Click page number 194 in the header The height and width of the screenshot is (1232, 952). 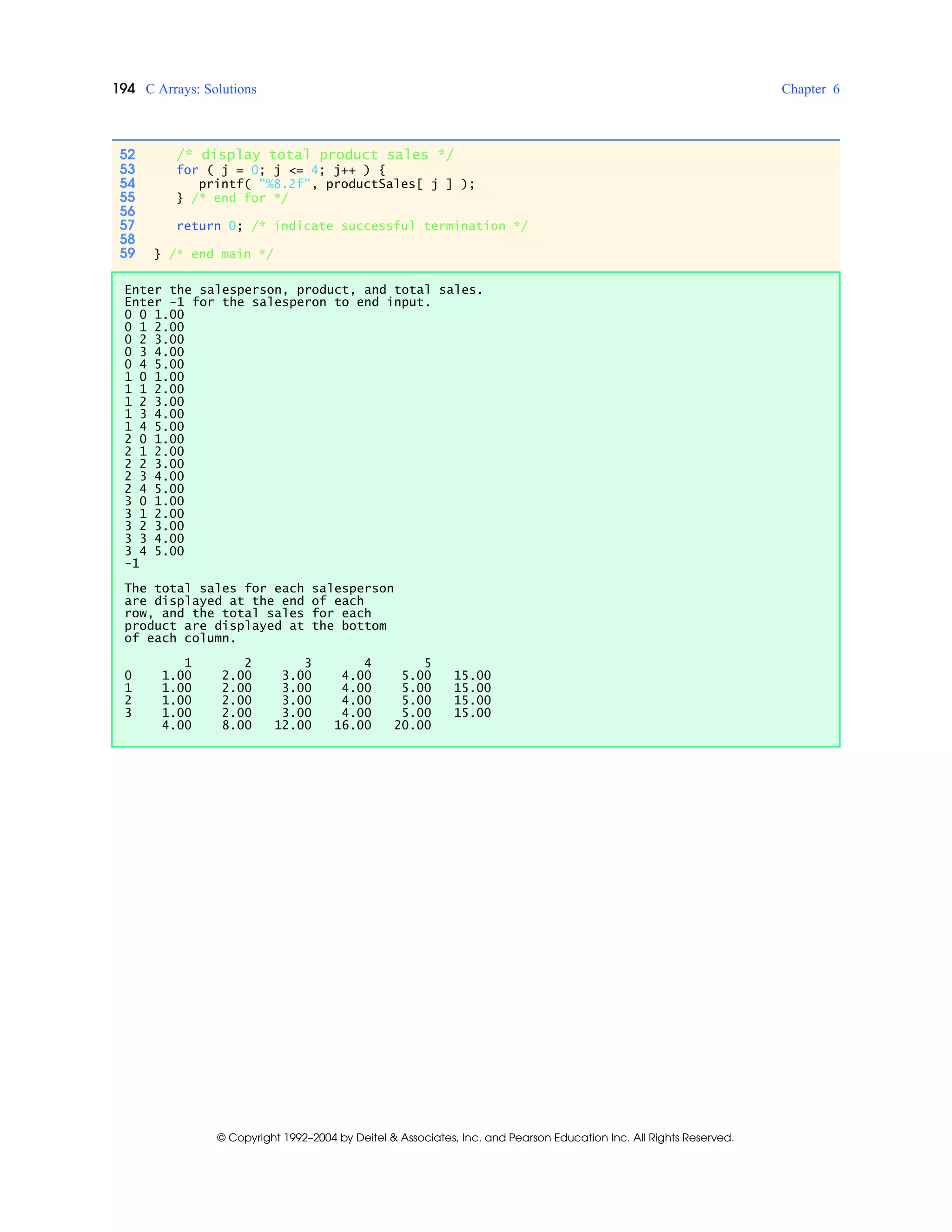(124, 89)
